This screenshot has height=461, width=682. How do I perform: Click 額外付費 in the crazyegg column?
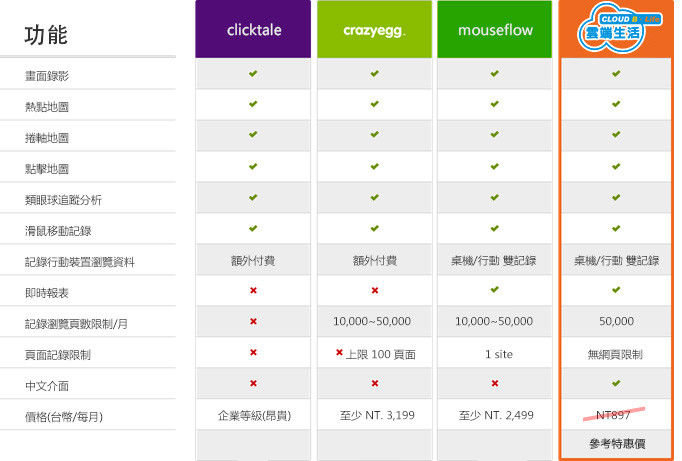point(374,261)
